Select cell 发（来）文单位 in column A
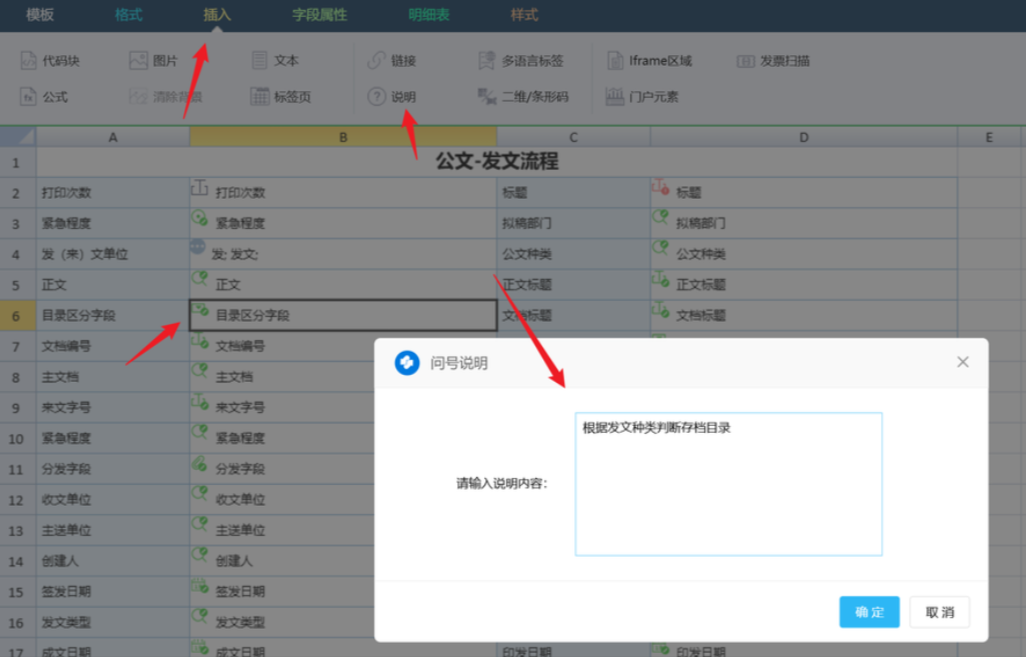1026x657 pixels. pos(113,254)
